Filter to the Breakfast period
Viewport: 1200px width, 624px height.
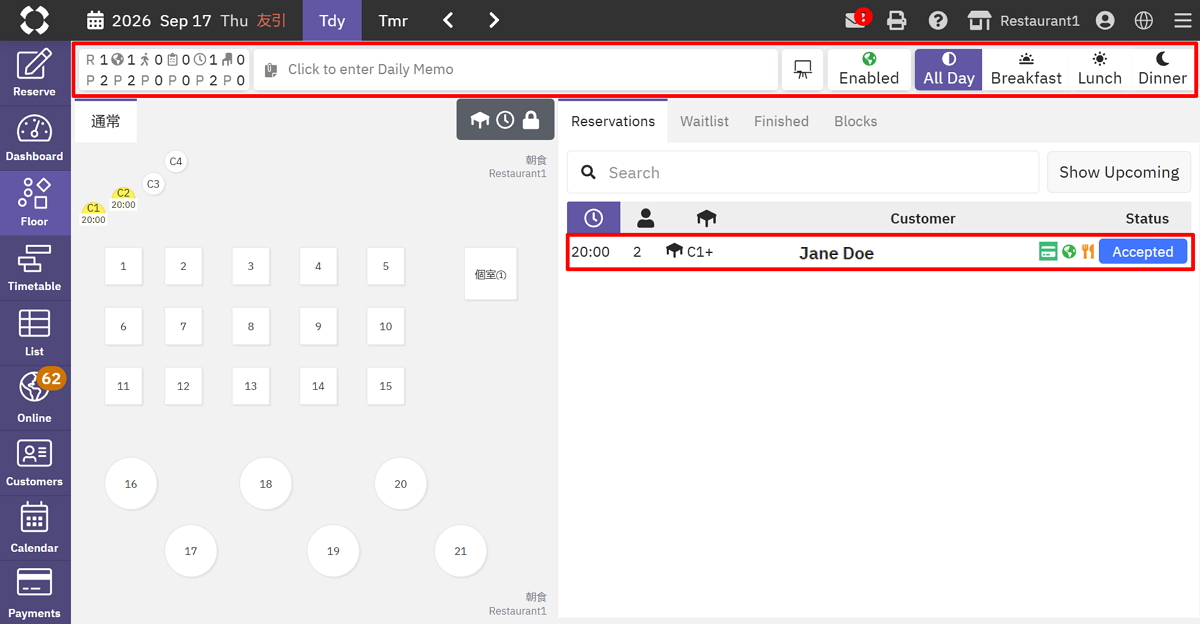coord(1026,70)
